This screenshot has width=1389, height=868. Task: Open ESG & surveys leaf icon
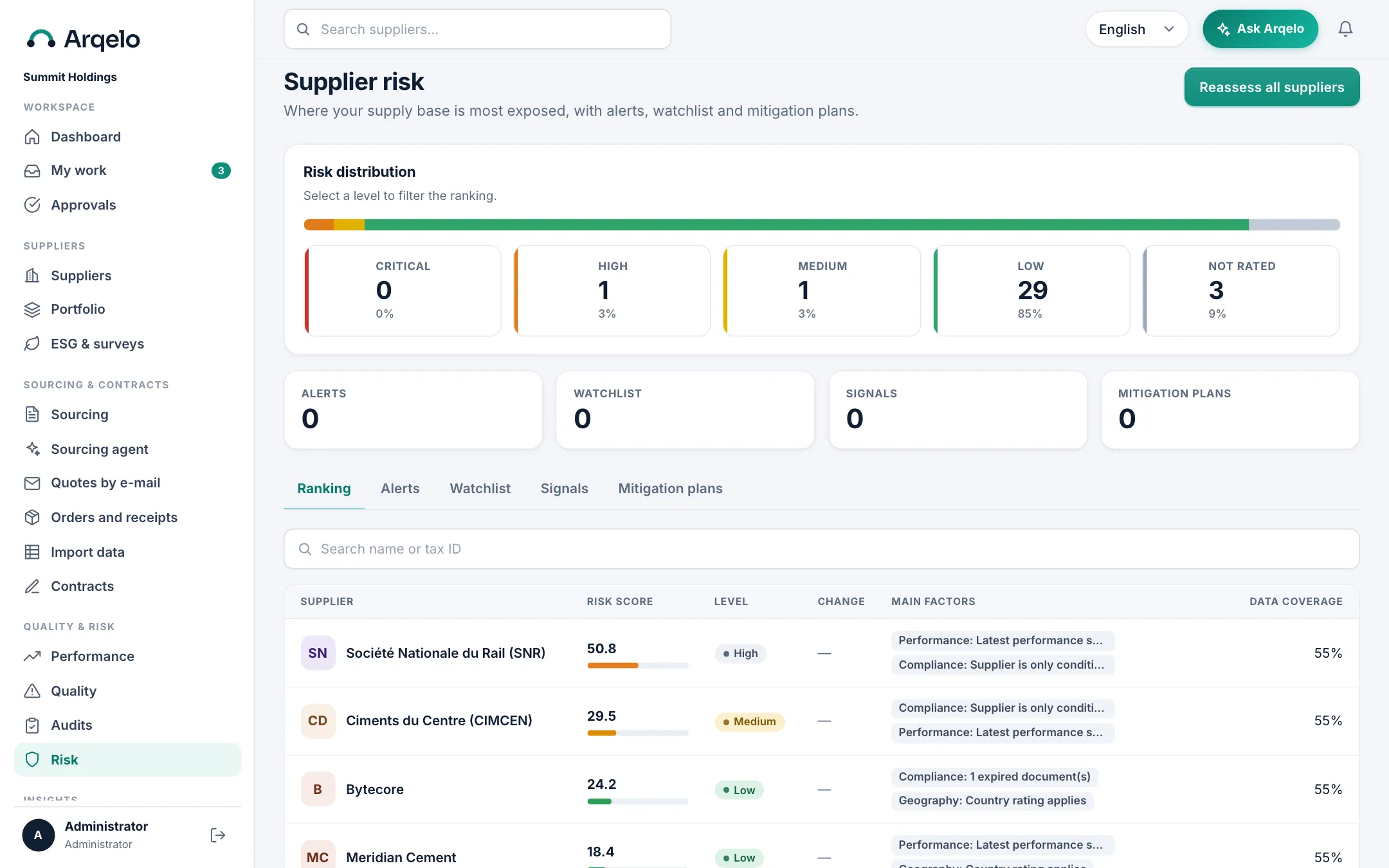click(32, 344)
